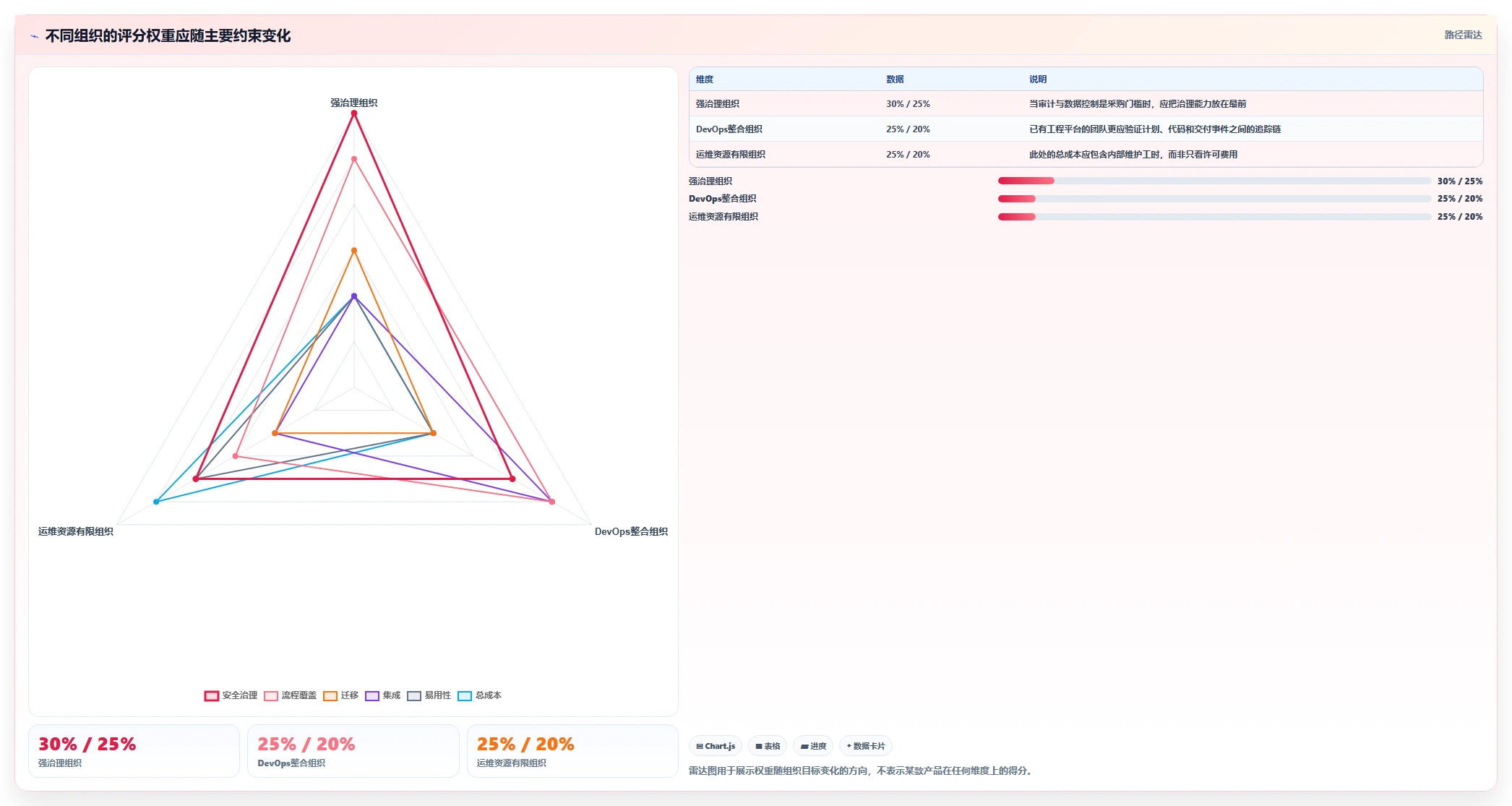
Task: Click the 数据 column header
Action: coord(895,80)
